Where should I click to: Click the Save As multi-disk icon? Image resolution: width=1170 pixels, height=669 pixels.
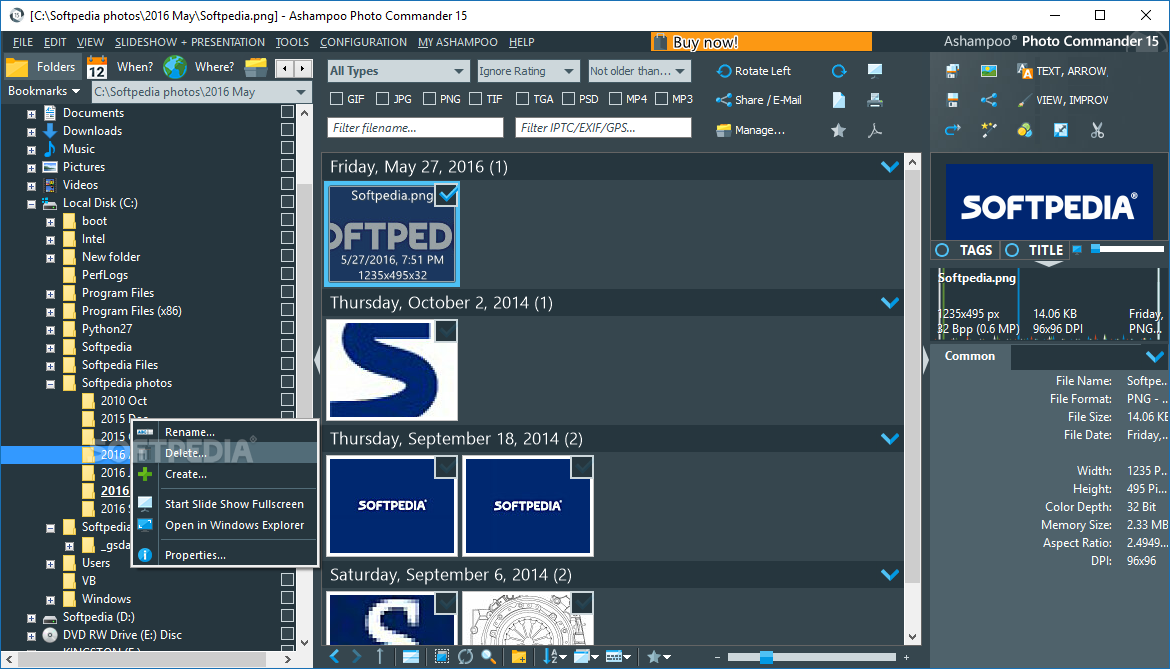point(952,71)
